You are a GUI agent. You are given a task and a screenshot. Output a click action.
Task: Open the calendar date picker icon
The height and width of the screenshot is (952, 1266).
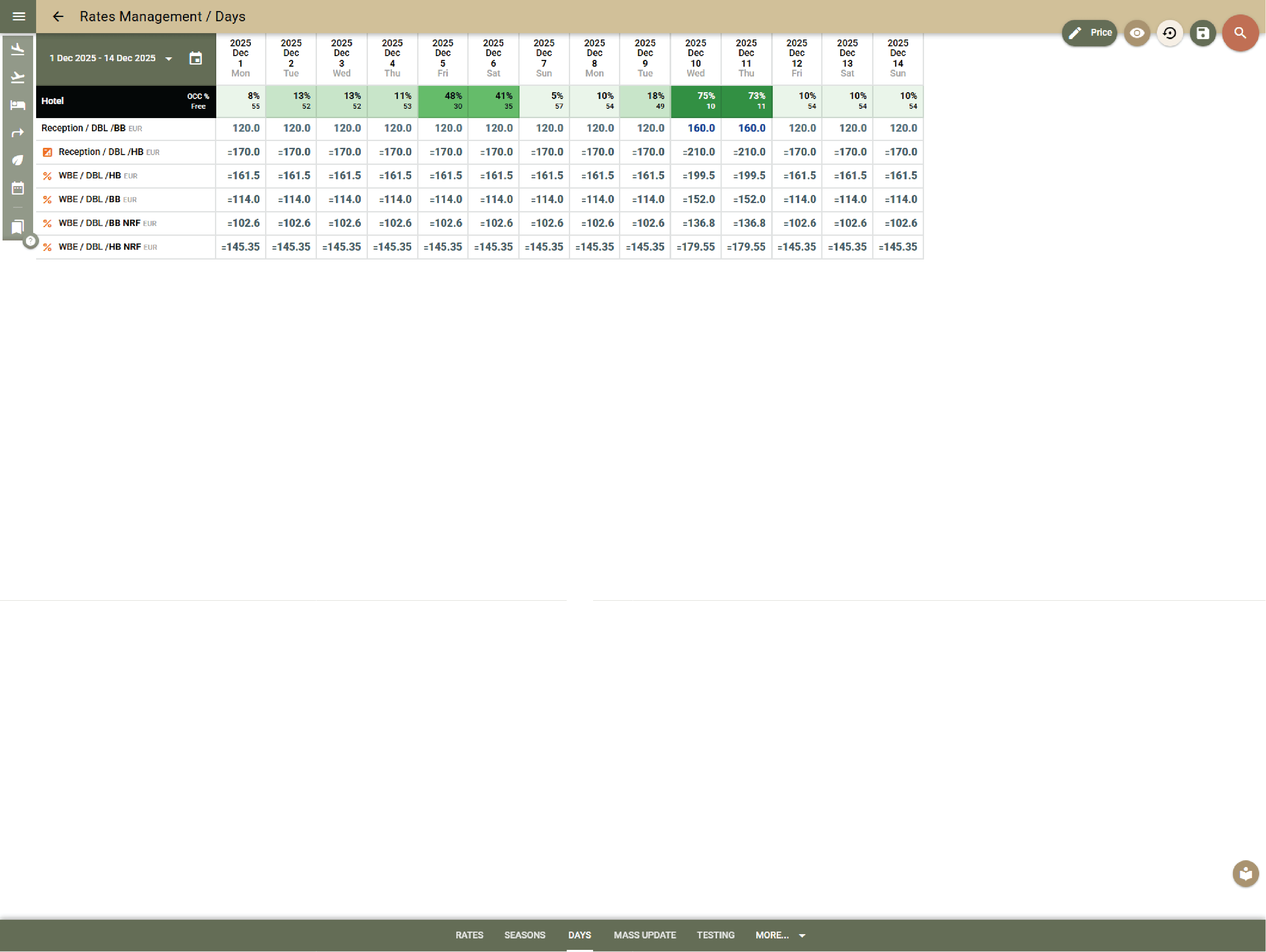pyautogui.click(x=196, y=58)
